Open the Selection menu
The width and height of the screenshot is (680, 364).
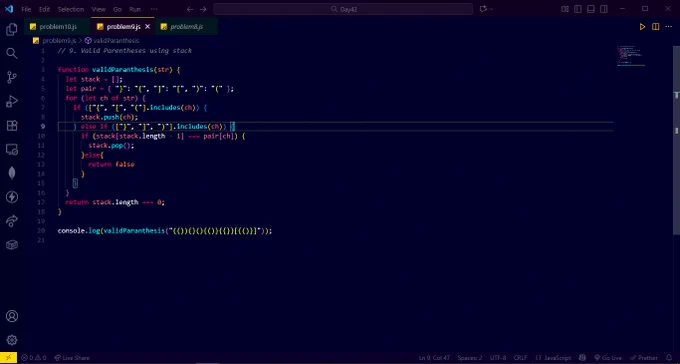click(x=71, y=9)
